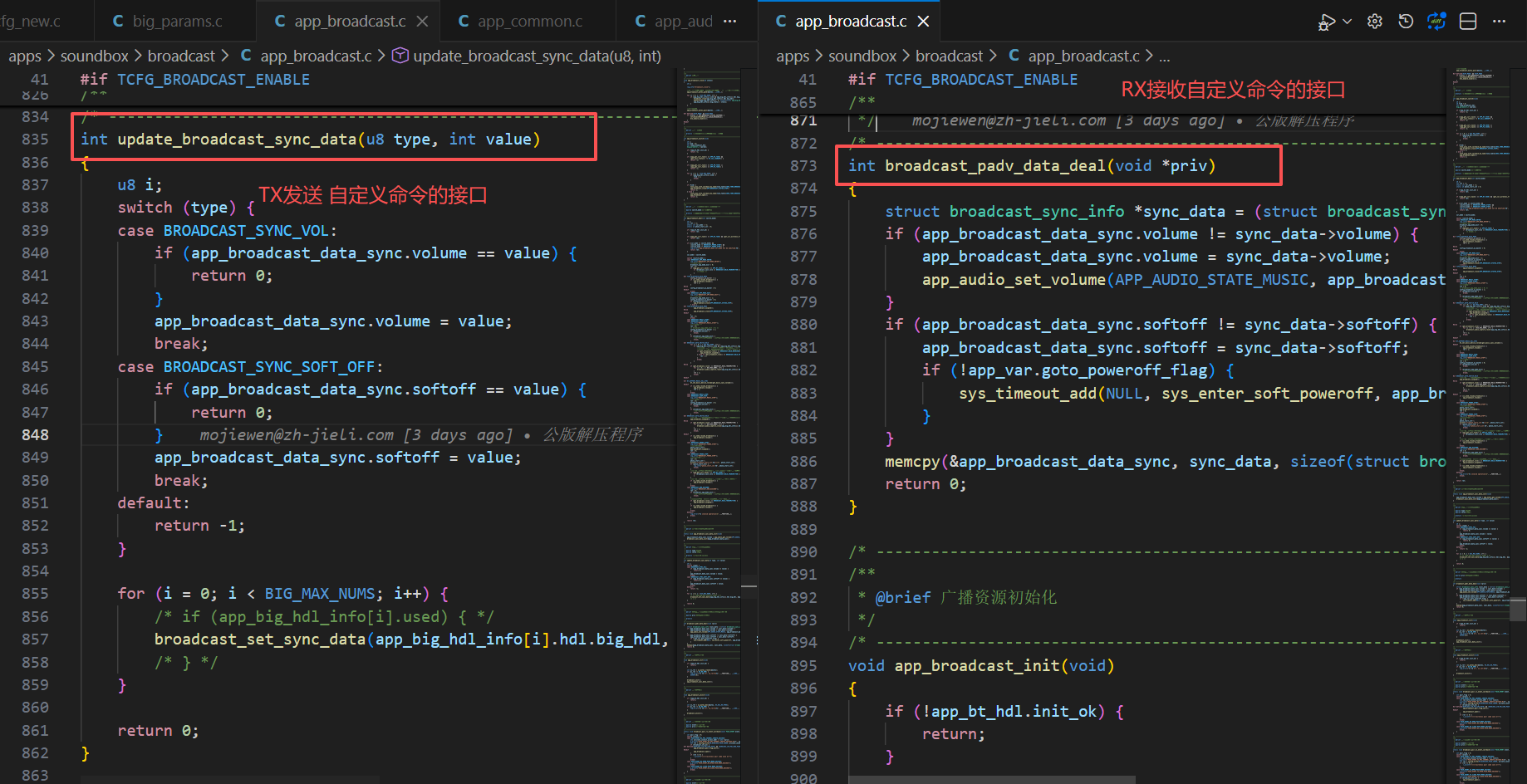Click the C file icon in right breadcrumb
The width and height of the screenshot is (1527, 784).
pyautogui.click(x=1014, y=56)
